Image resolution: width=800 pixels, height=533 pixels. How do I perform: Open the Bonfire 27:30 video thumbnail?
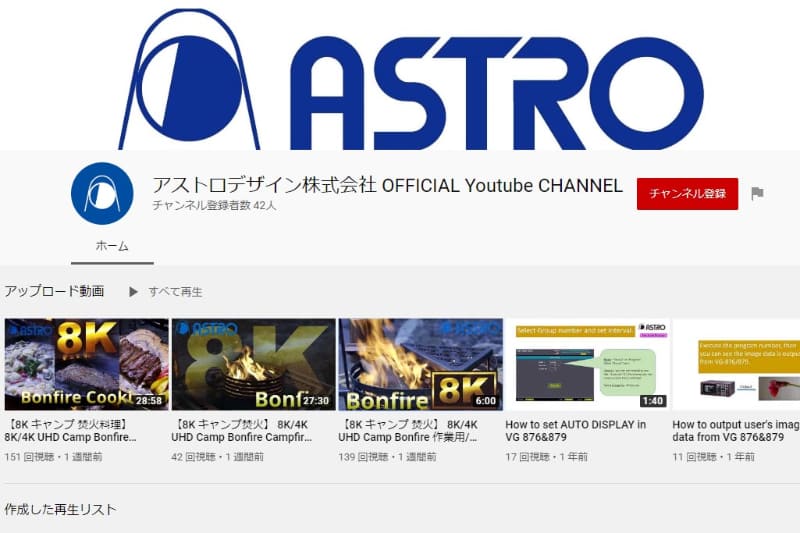coord(254,364)
